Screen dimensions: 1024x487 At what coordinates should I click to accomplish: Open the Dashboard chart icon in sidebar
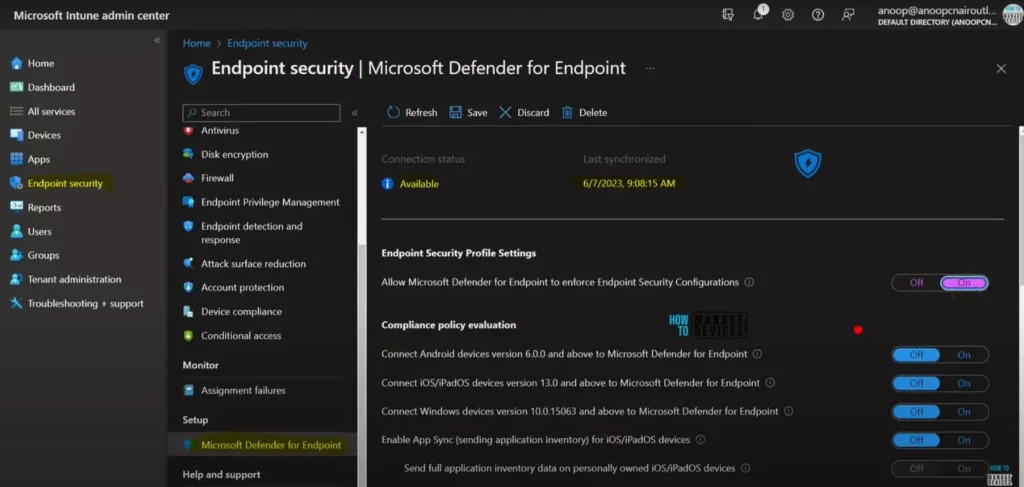click(x=16, y=87)
